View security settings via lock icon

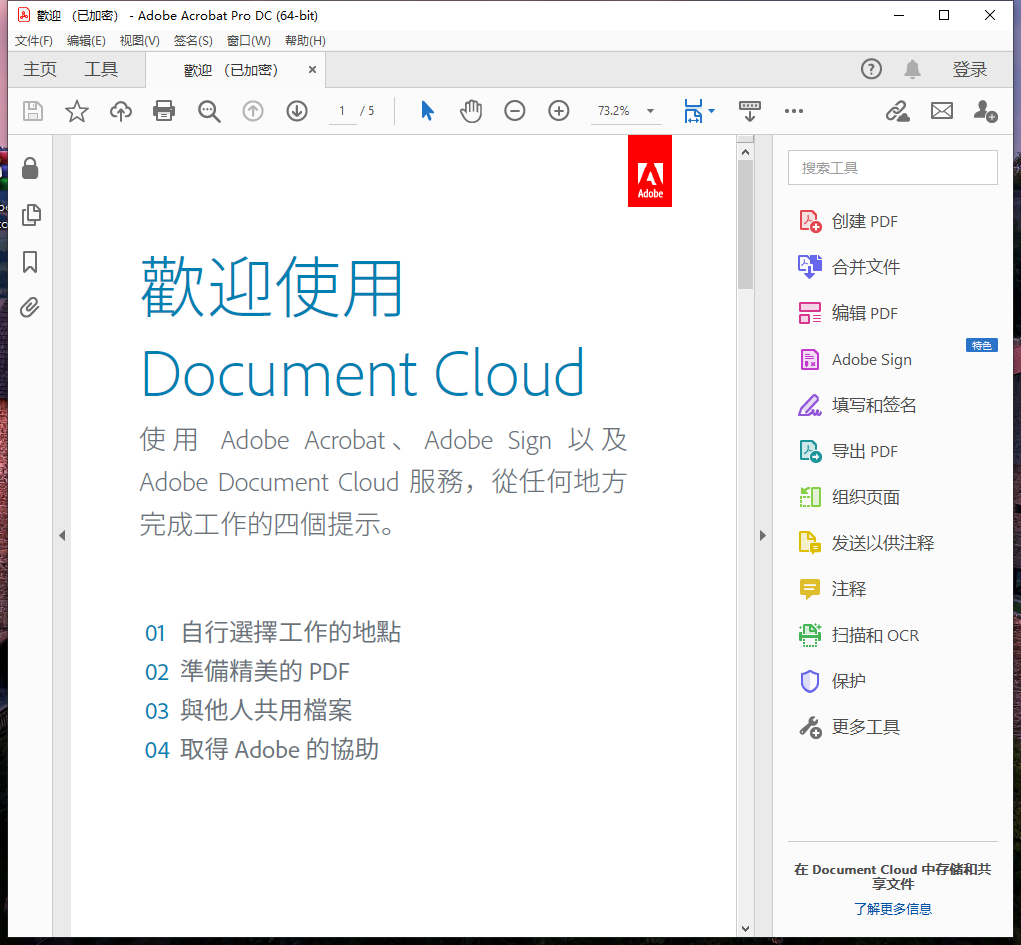pos(30,168)
